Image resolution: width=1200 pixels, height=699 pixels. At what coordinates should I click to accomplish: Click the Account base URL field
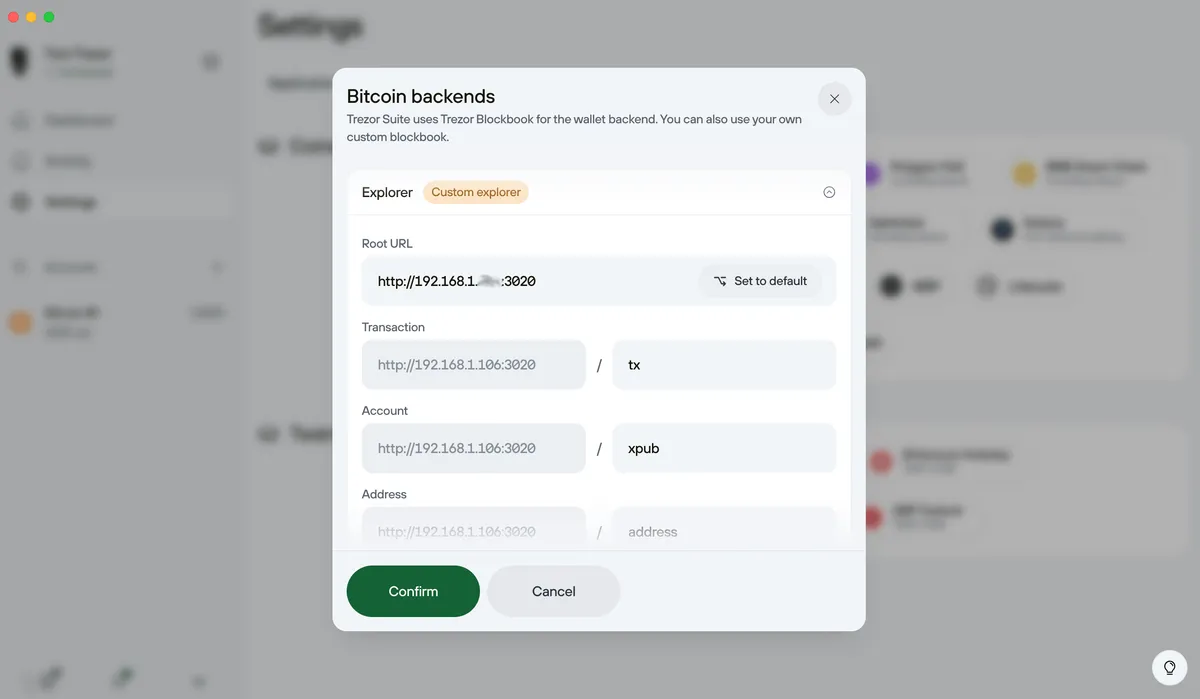(474, 448)
